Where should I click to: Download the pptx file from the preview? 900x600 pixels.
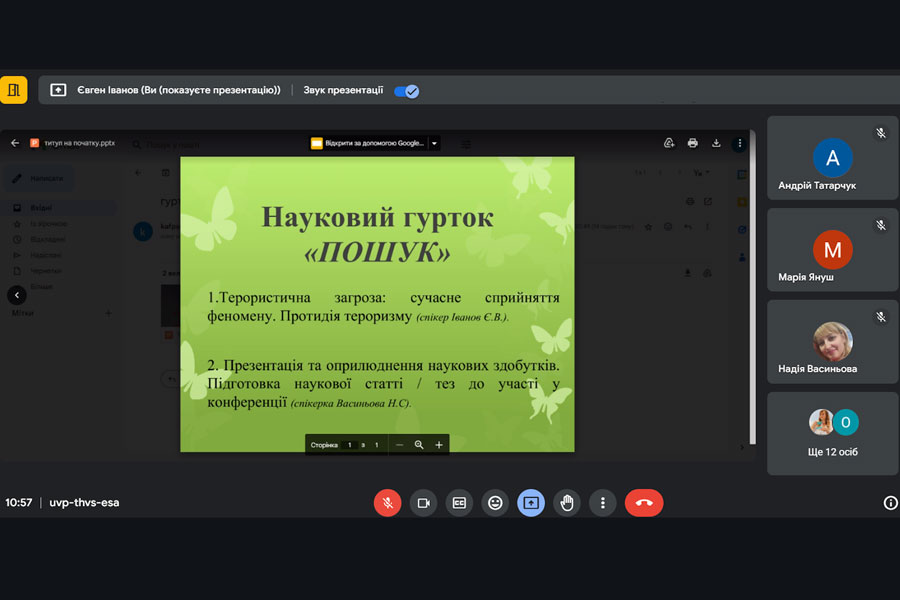(716, 143)
